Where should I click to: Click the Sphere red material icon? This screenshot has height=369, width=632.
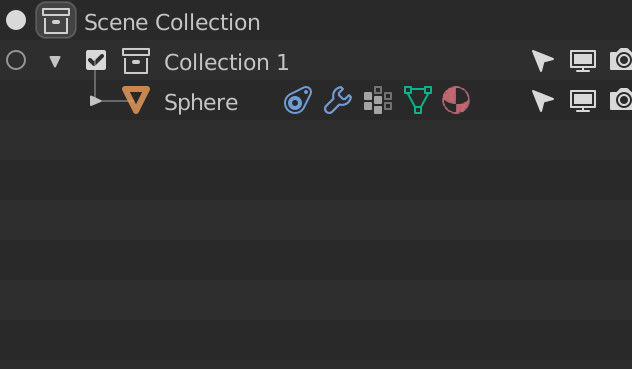point(456,100)
